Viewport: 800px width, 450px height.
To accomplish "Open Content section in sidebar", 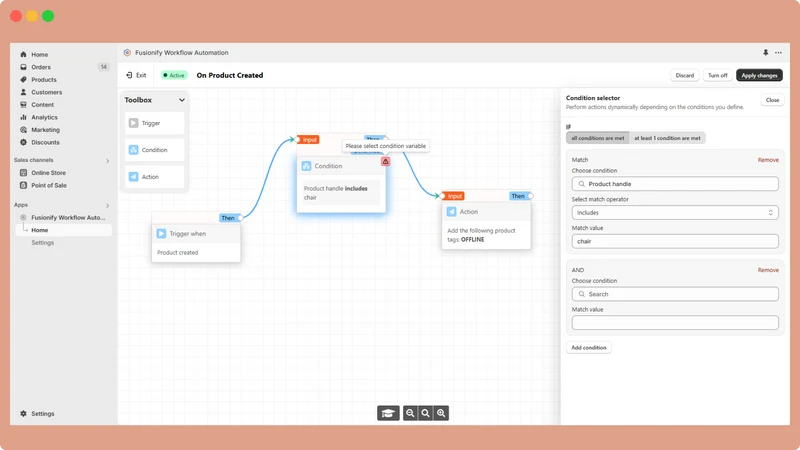I will click(x=42, y=105).
